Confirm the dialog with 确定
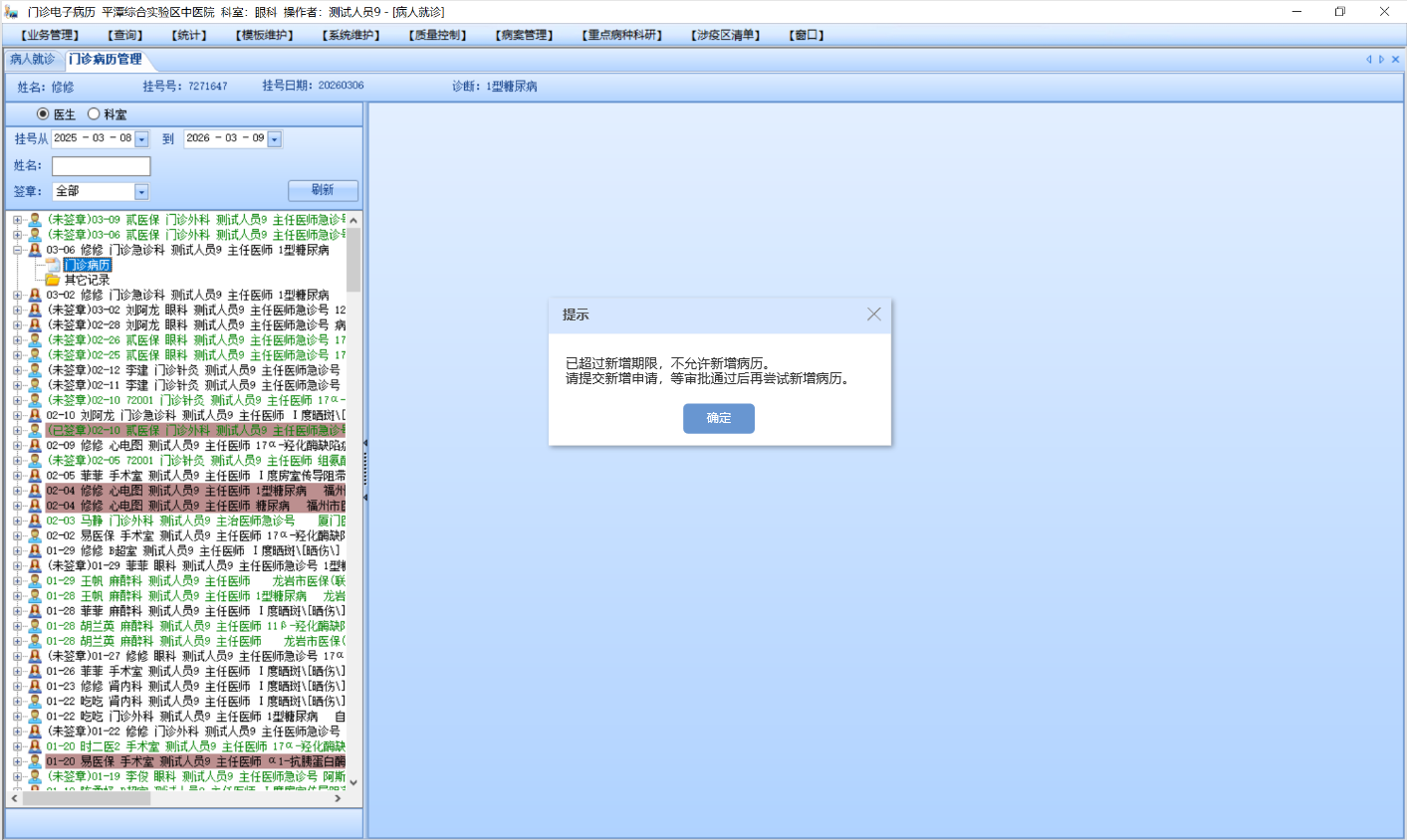 (x=719, y=418)
